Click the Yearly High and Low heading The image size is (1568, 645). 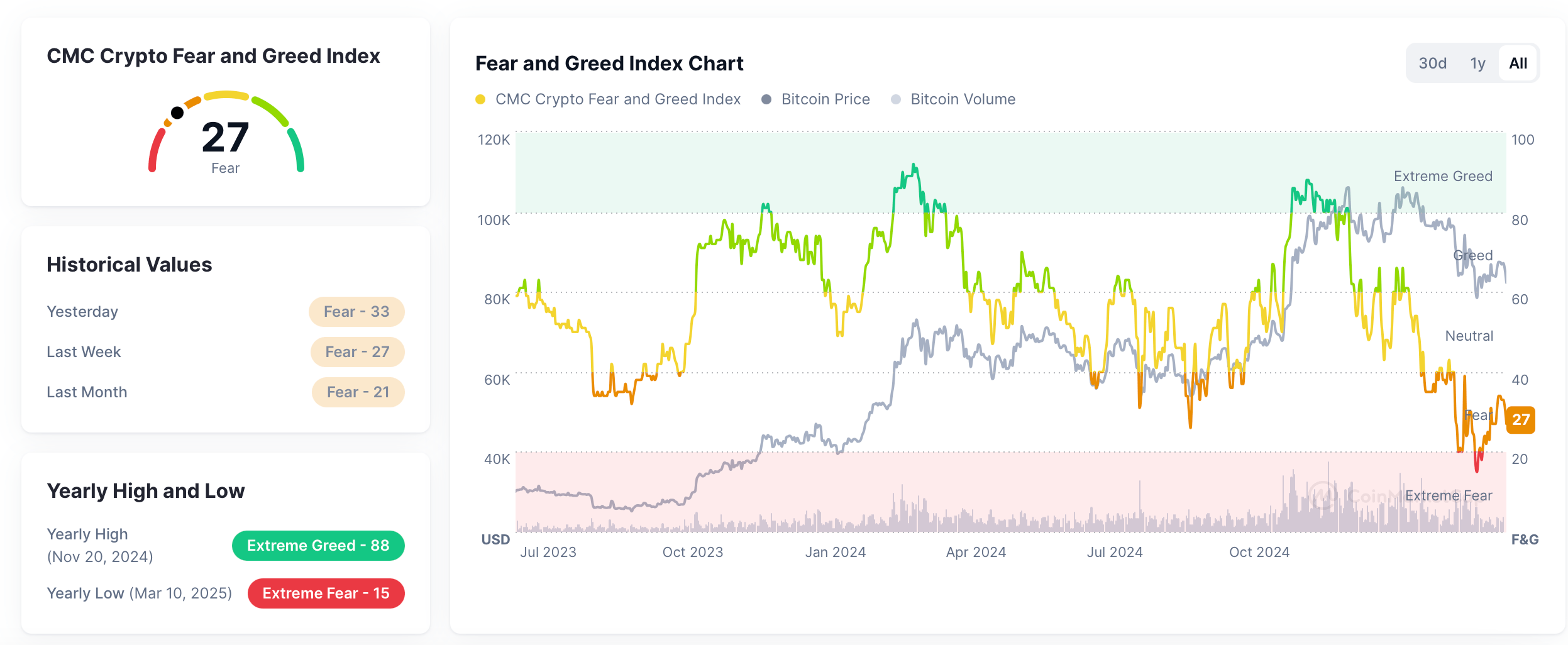[146, 490]
